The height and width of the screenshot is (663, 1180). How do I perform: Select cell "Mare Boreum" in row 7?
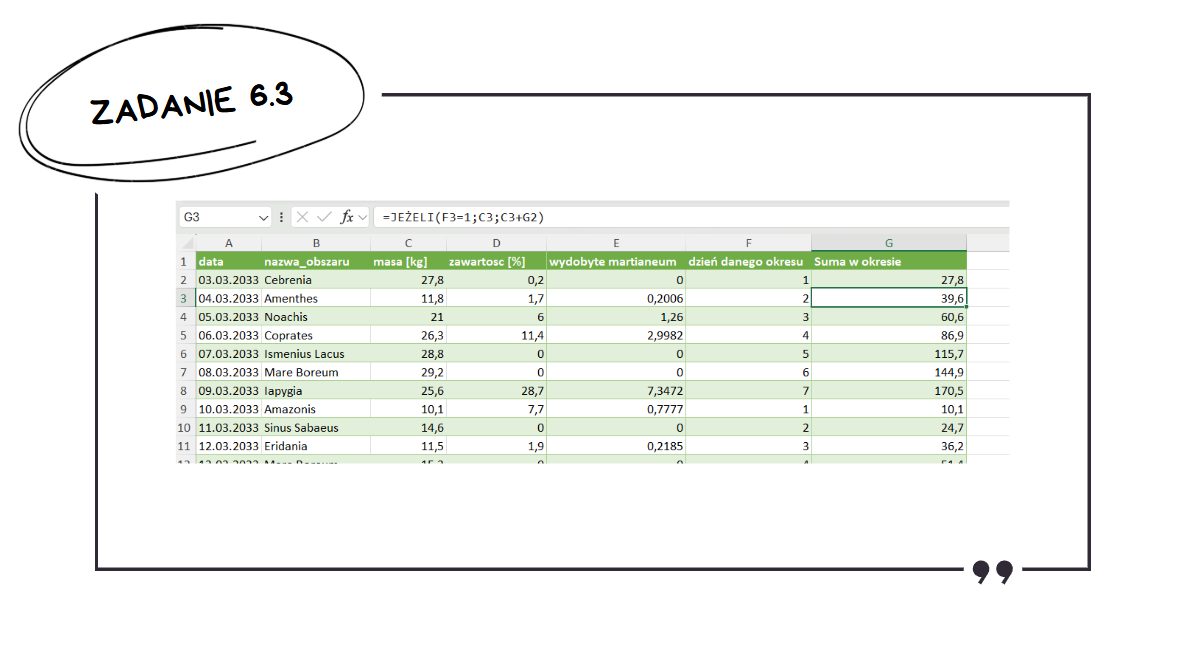[x=316, y=373]
